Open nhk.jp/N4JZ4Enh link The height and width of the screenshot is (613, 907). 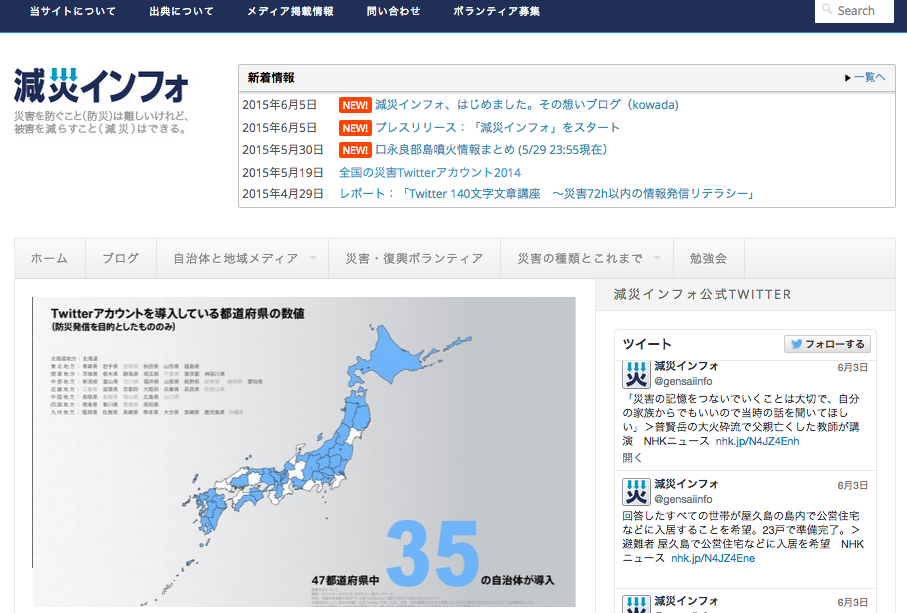coord(757,441)
